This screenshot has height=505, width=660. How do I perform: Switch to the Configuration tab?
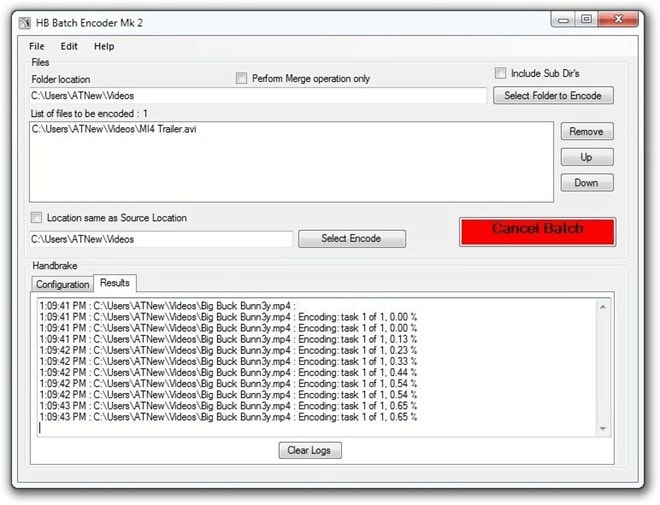coord(62,284)
